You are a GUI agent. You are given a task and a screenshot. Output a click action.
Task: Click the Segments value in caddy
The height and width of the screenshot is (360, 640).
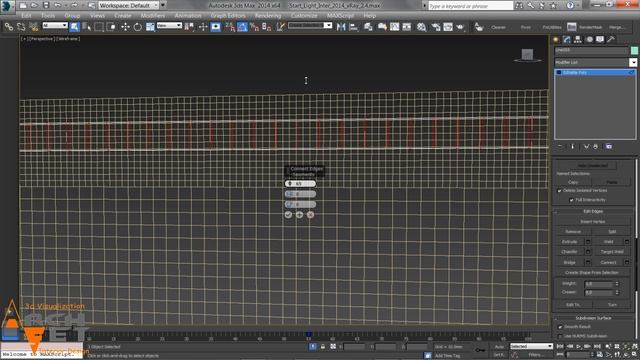[x=300, y=184]
